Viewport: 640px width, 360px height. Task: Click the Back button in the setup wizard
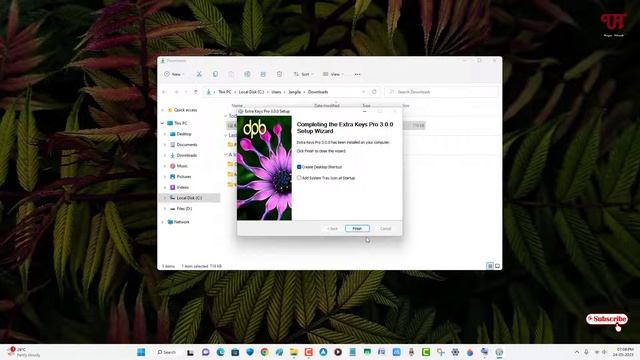(332, 229)
